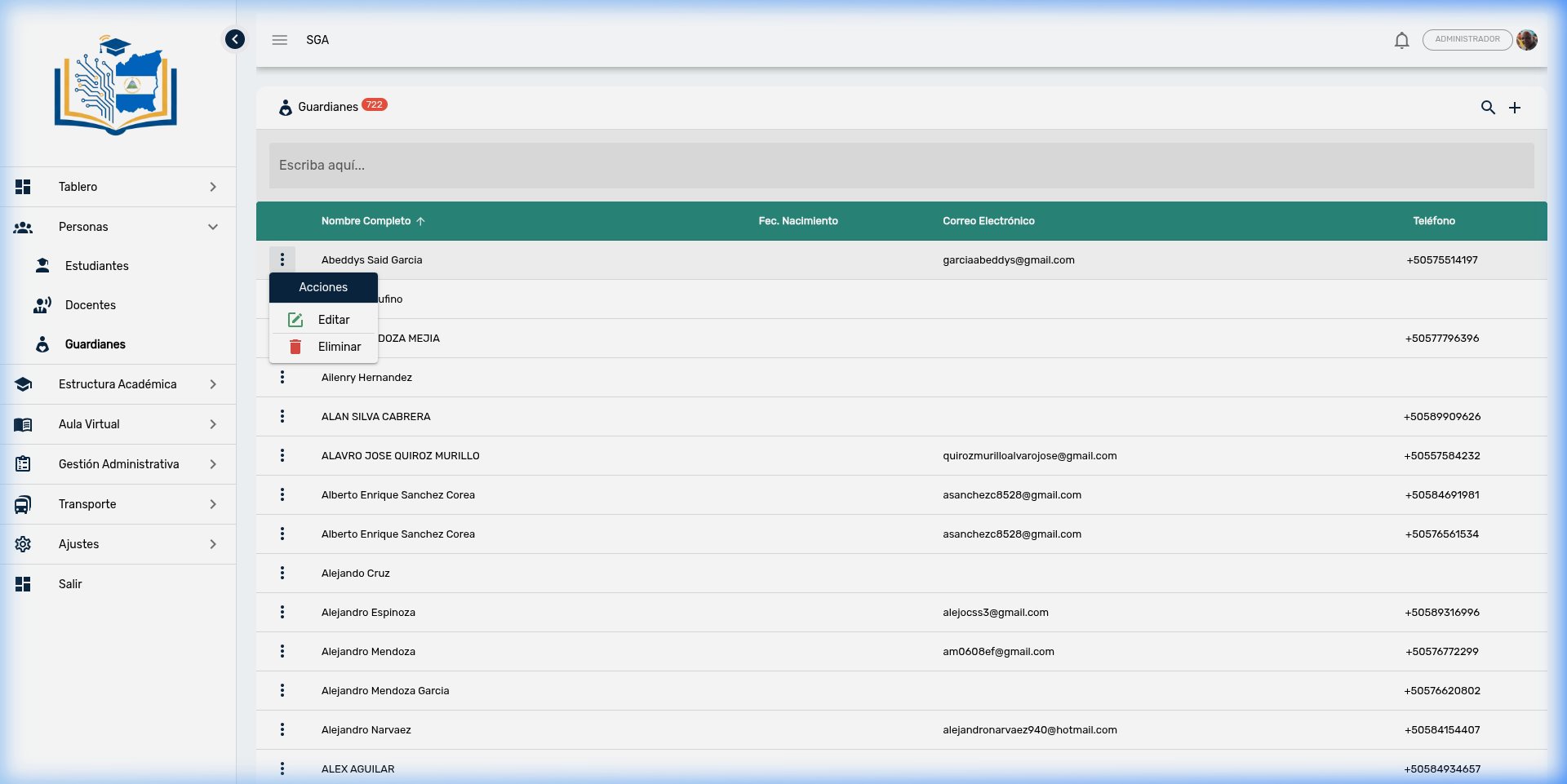The width and height of the screenshot is (1567, 784).
Task: Sort by Nombre Completo column header
Action: (366, 221)
